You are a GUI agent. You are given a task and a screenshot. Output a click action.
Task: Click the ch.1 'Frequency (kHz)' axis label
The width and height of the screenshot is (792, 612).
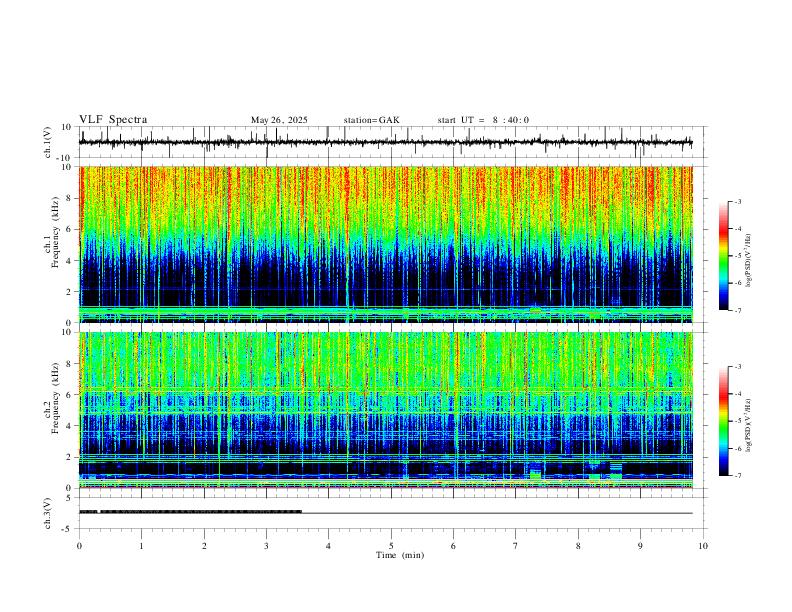tap(55, 232)
